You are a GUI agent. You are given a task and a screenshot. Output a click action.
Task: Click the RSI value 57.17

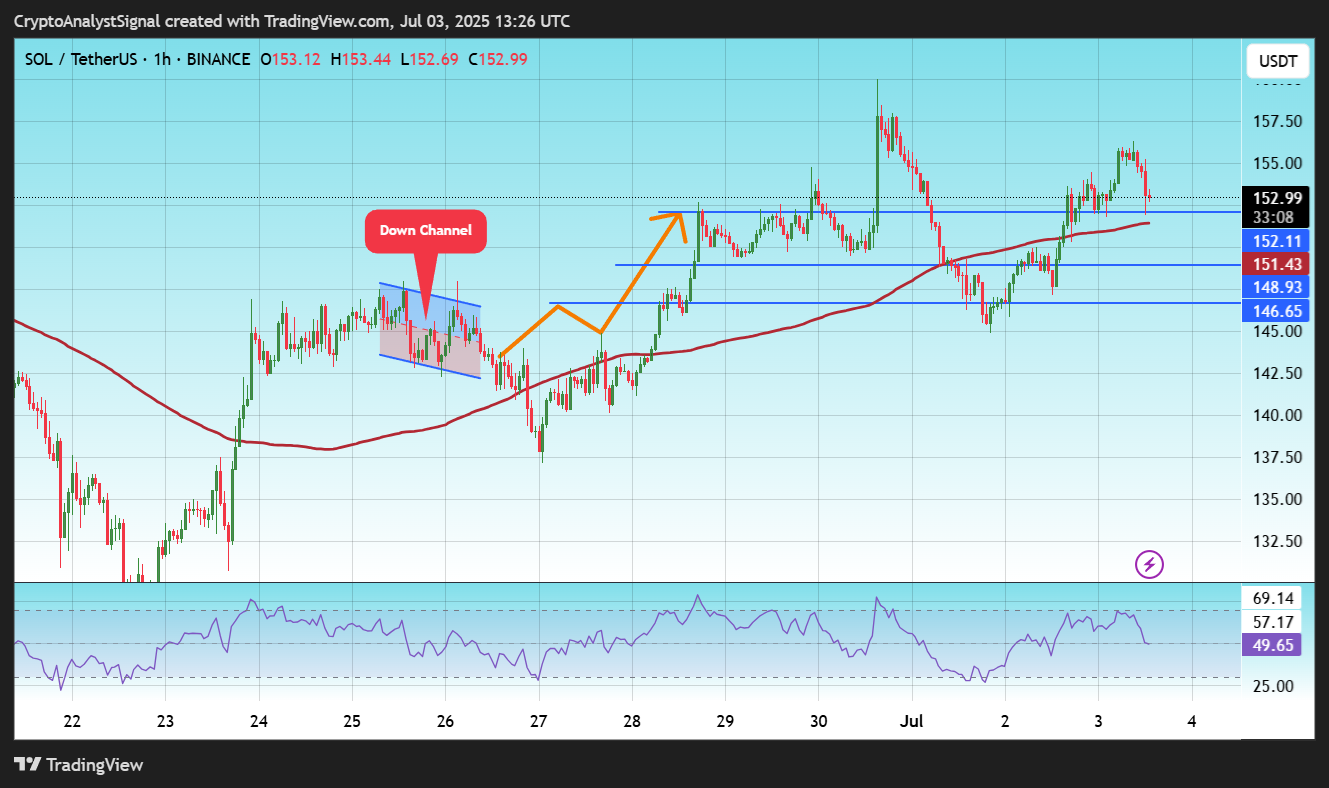[x=1274, y=622]
